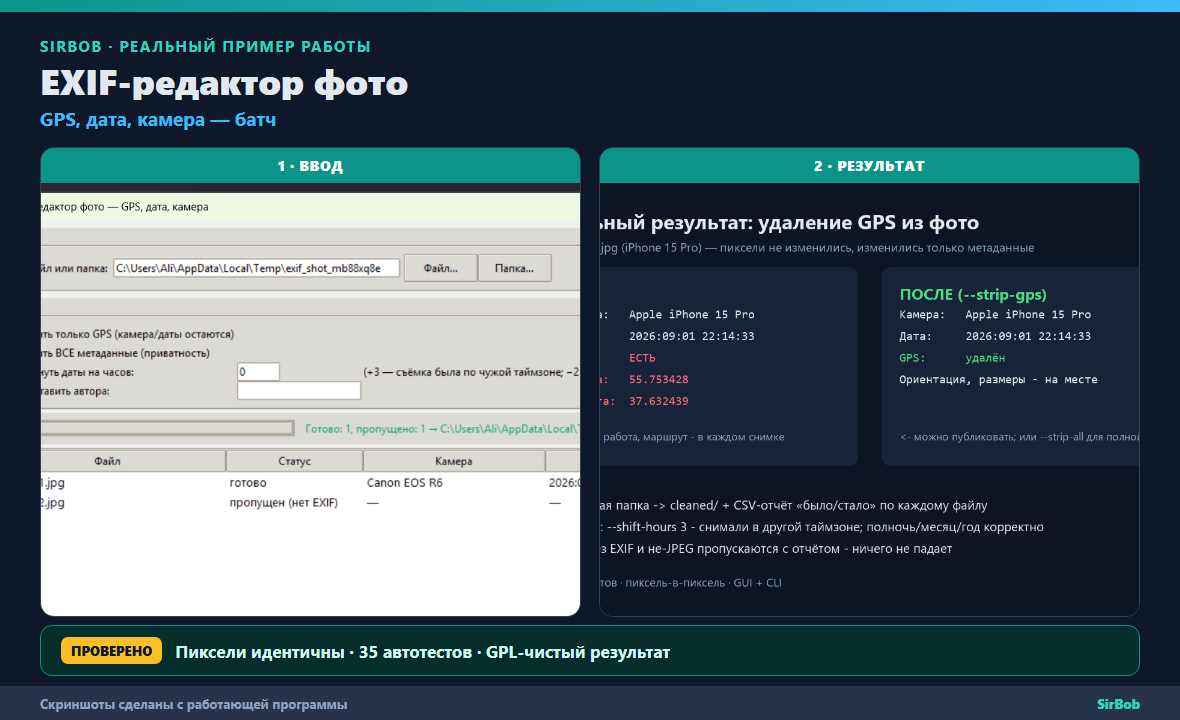
Task: Click "2026:09:01 22:14:33" in the ПОСЛЕ card
Action: [x=1028, y=336]
